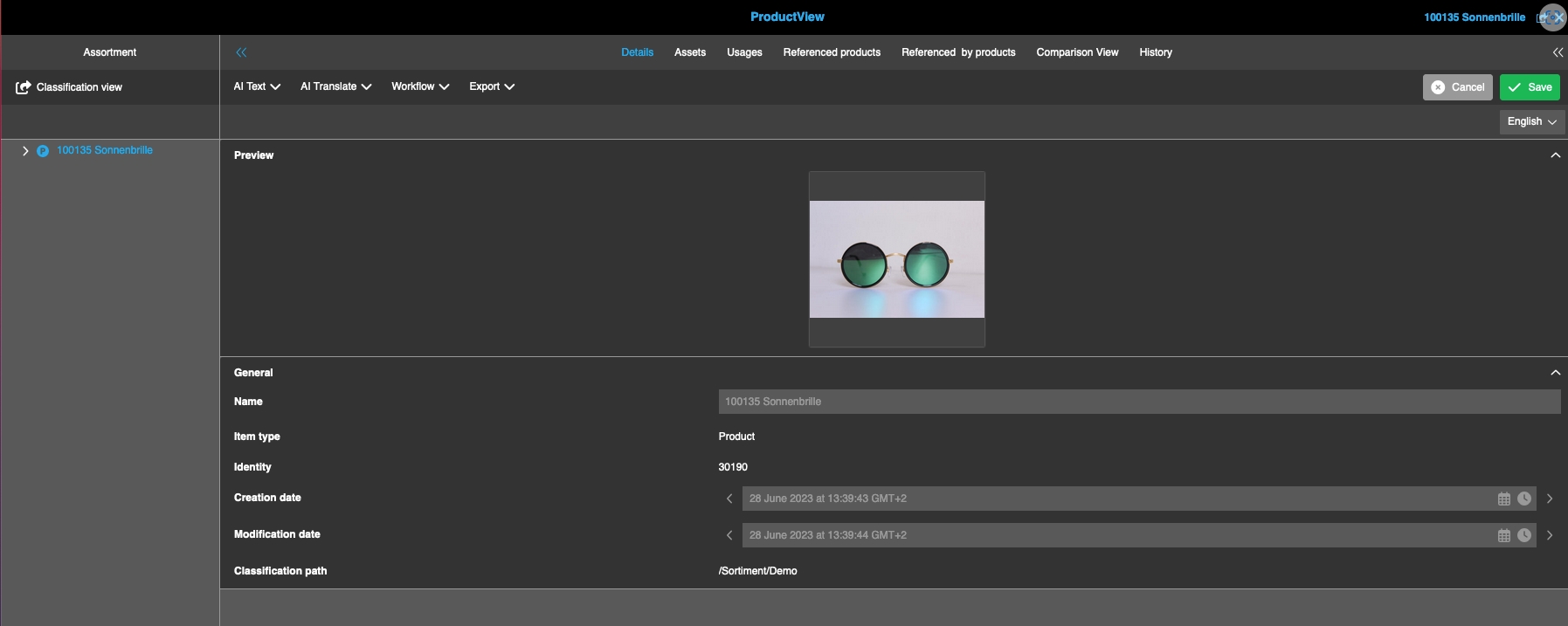The height and width of the screenshot is (626, 1568).
Task: Collapse the General section
Action: pyautogui.click(x=1555, y=373)
